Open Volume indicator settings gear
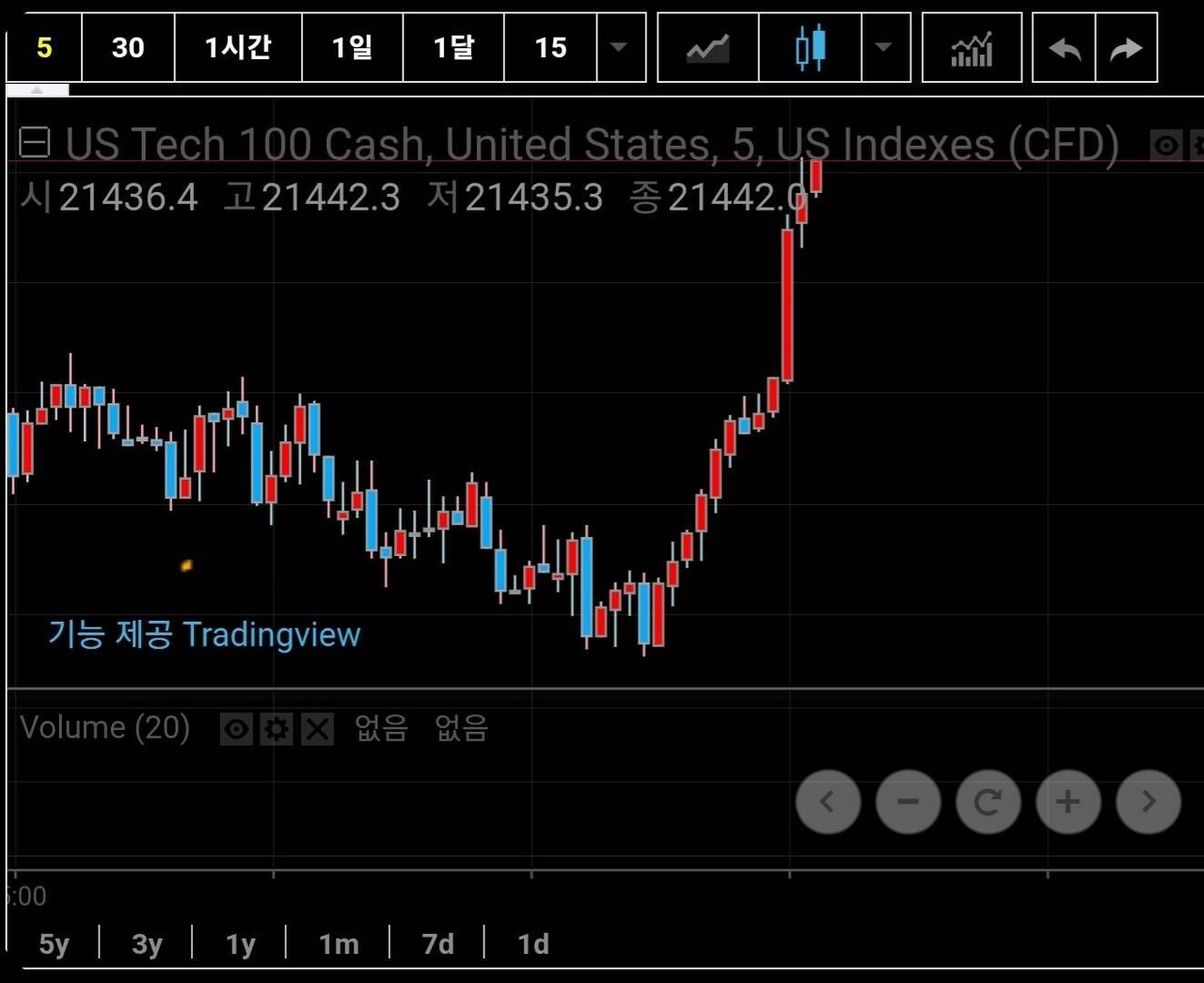This screenshot has height=983, width=1204. tap(277, 729)
